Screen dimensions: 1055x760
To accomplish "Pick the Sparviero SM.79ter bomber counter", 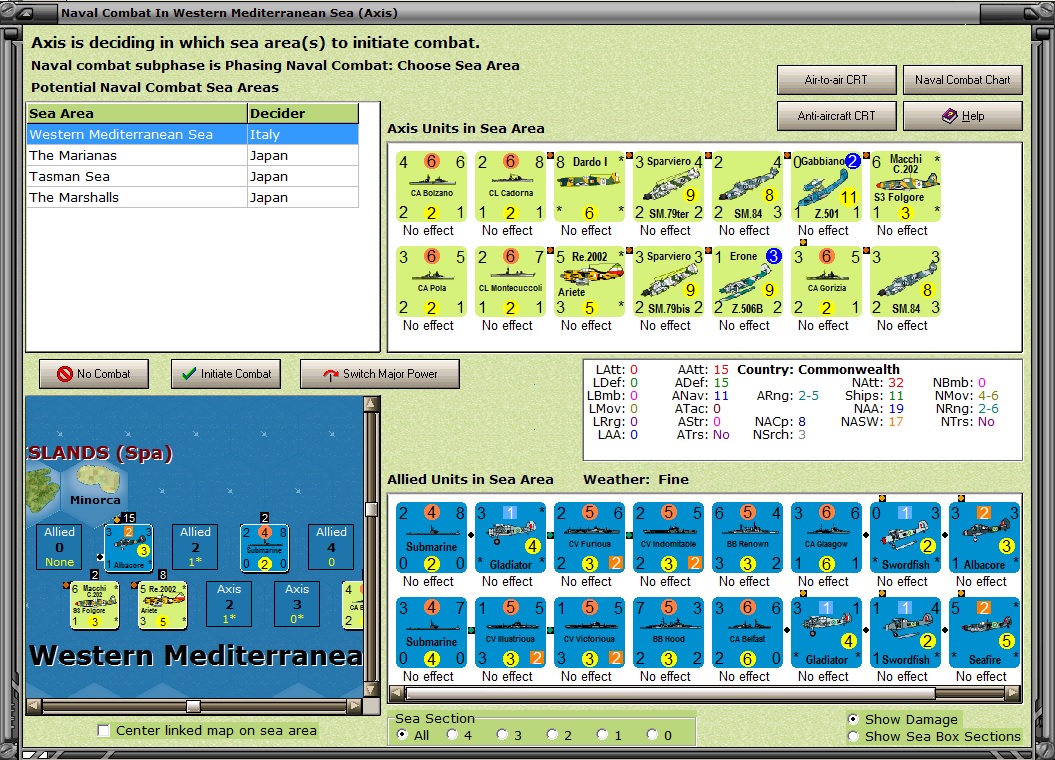I will click(669, 187).
